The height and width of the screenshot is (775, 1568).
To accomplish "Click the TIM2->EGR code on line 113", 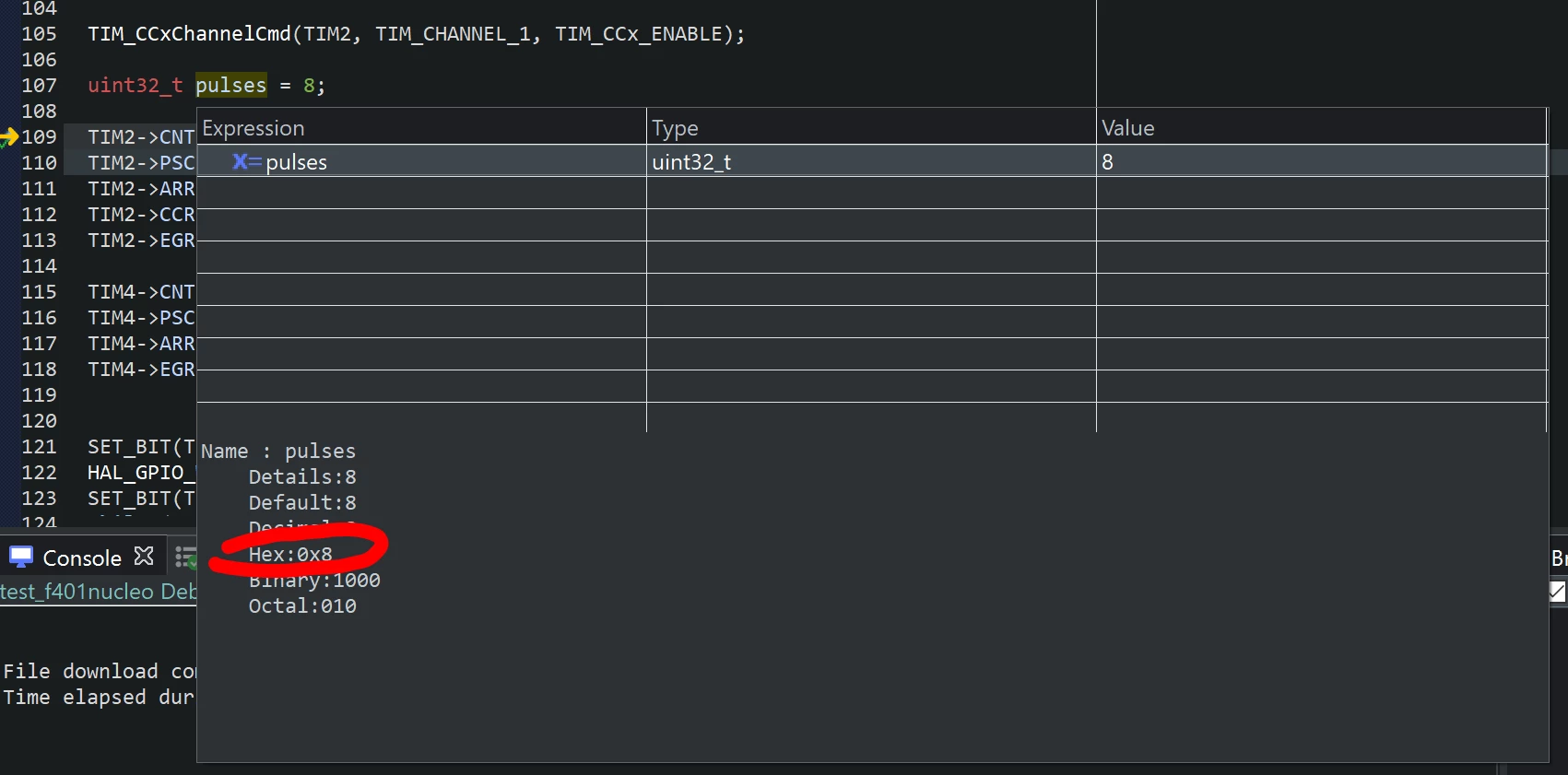I will pos(141,241).
